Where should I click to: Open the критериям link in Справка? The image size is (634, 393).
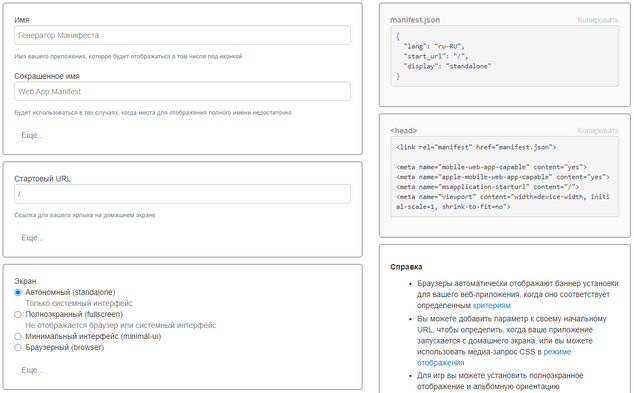(x=492, y=305)
